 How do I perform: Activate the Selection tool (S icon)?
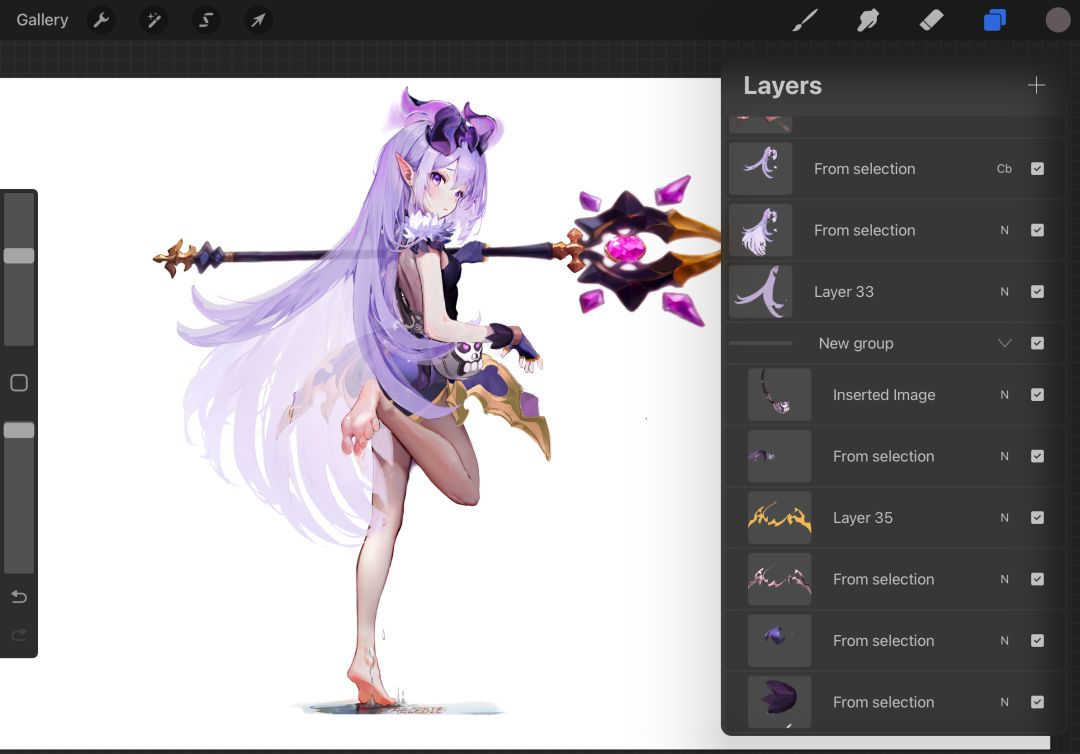coord(206,20)
